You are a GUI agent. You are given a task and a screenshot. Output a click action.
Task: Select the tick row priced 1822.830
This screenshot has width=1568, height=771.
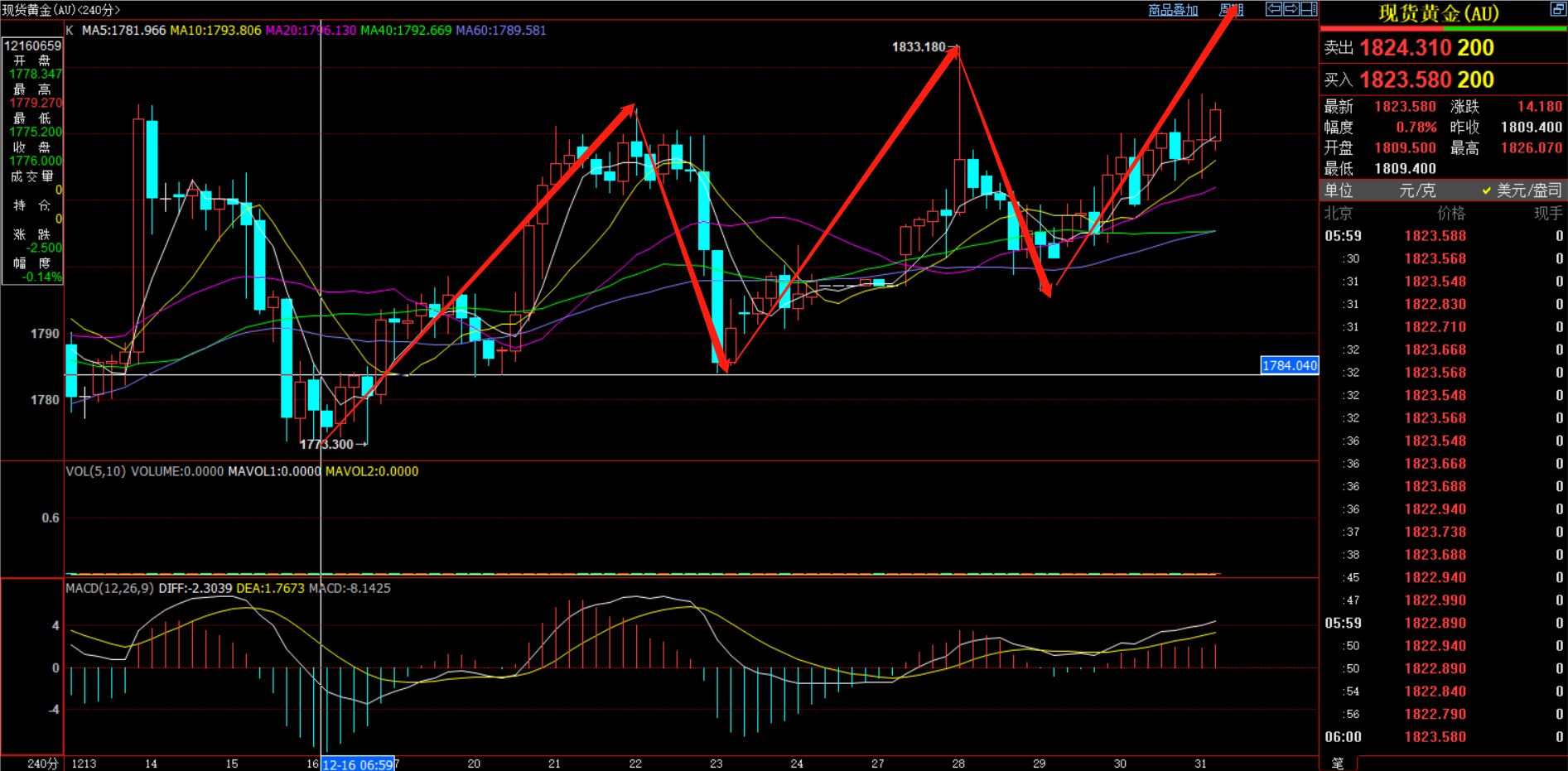pos(1443,305)
